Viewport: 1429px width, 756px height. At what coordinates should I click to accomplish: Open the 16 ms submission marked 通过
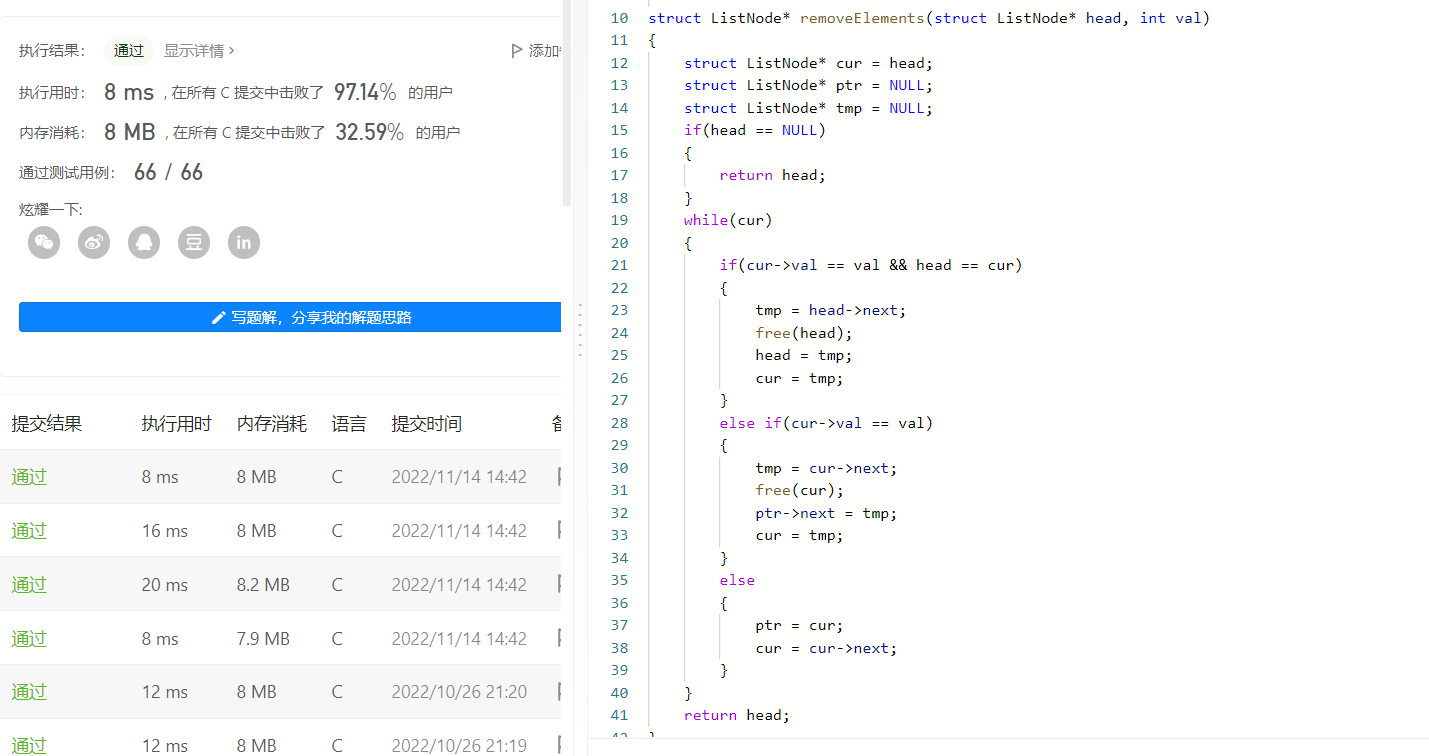(29, 531)
